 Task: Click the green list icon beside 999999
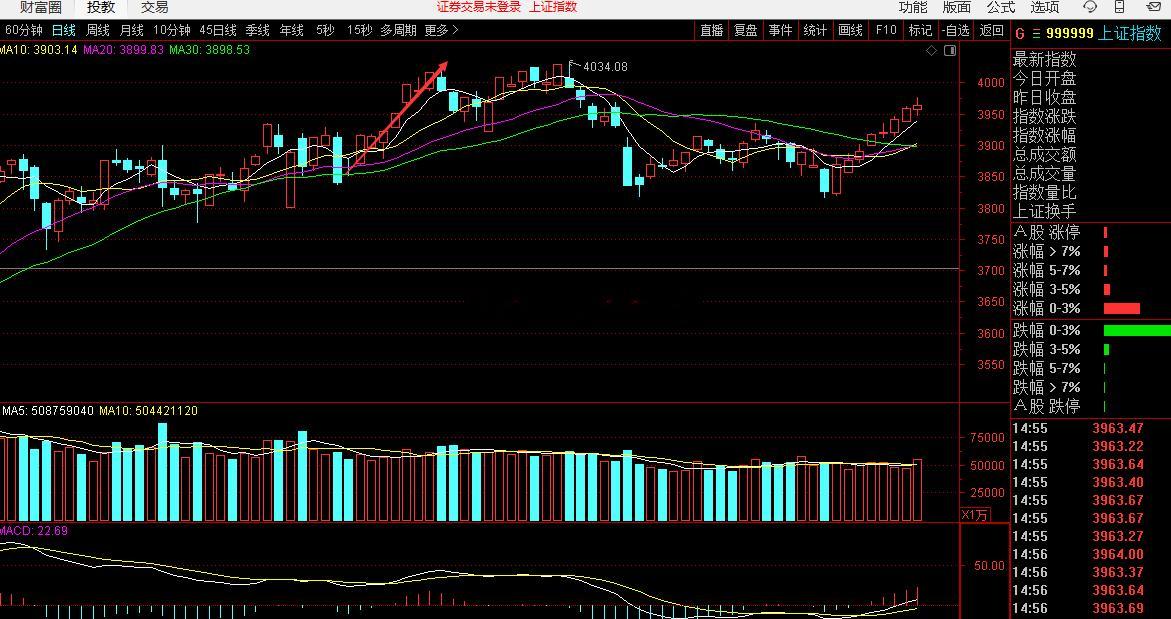pyautogui.click(x=1036, y=34)
